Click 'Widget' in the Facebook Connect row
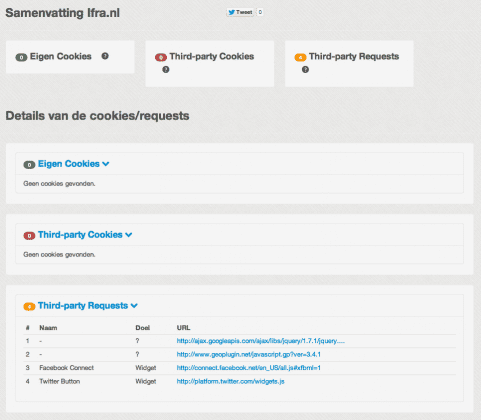The width and height of the screenshot is (481, 420). (146, 368)
